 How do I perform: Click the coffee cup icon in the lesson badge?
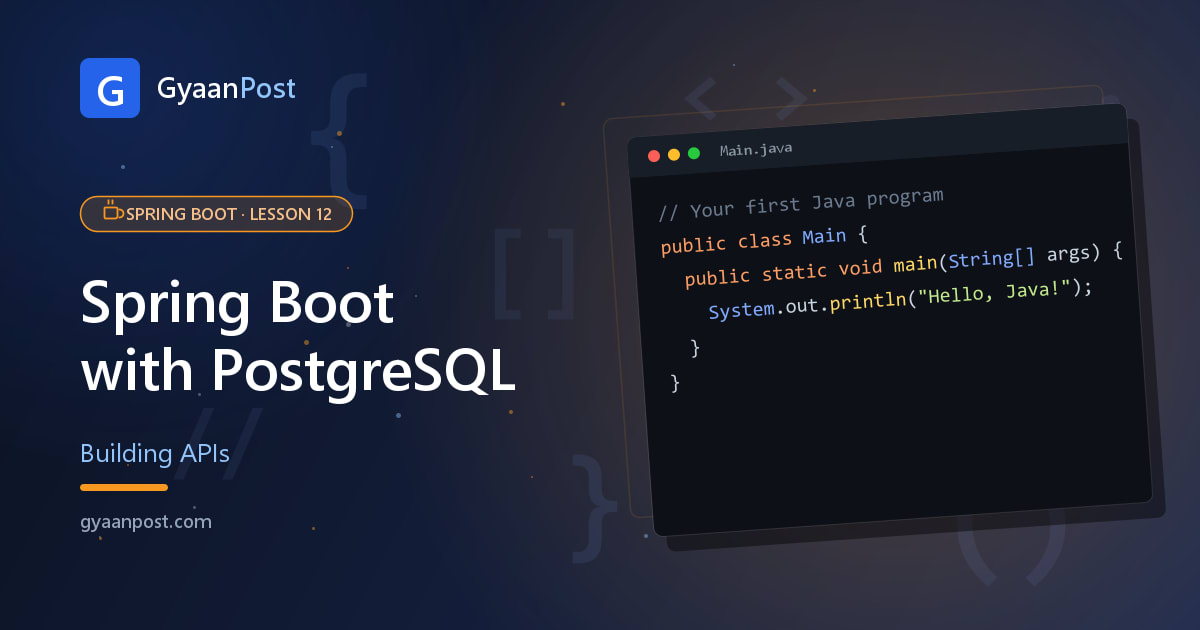point(113,213)
